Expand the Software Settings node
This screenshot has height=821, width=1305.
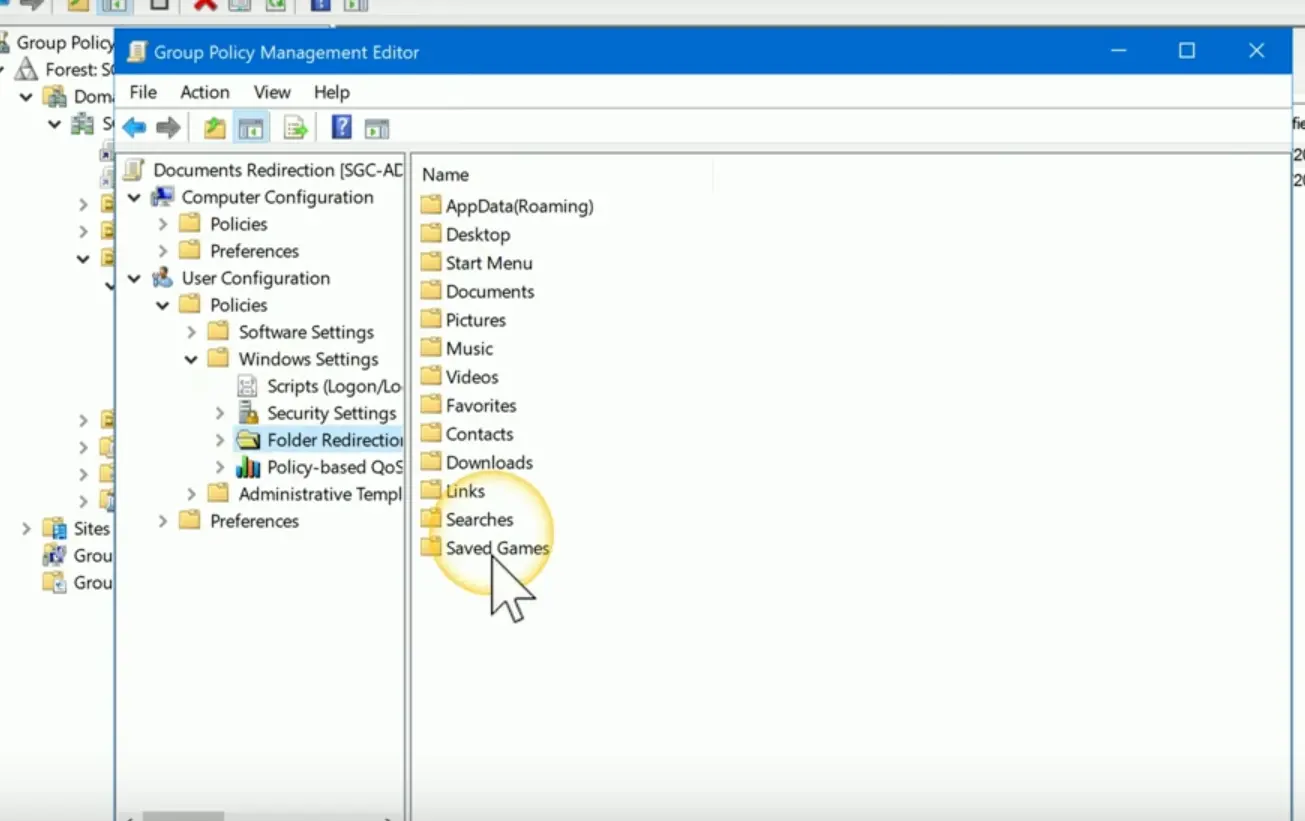[191, 332]
